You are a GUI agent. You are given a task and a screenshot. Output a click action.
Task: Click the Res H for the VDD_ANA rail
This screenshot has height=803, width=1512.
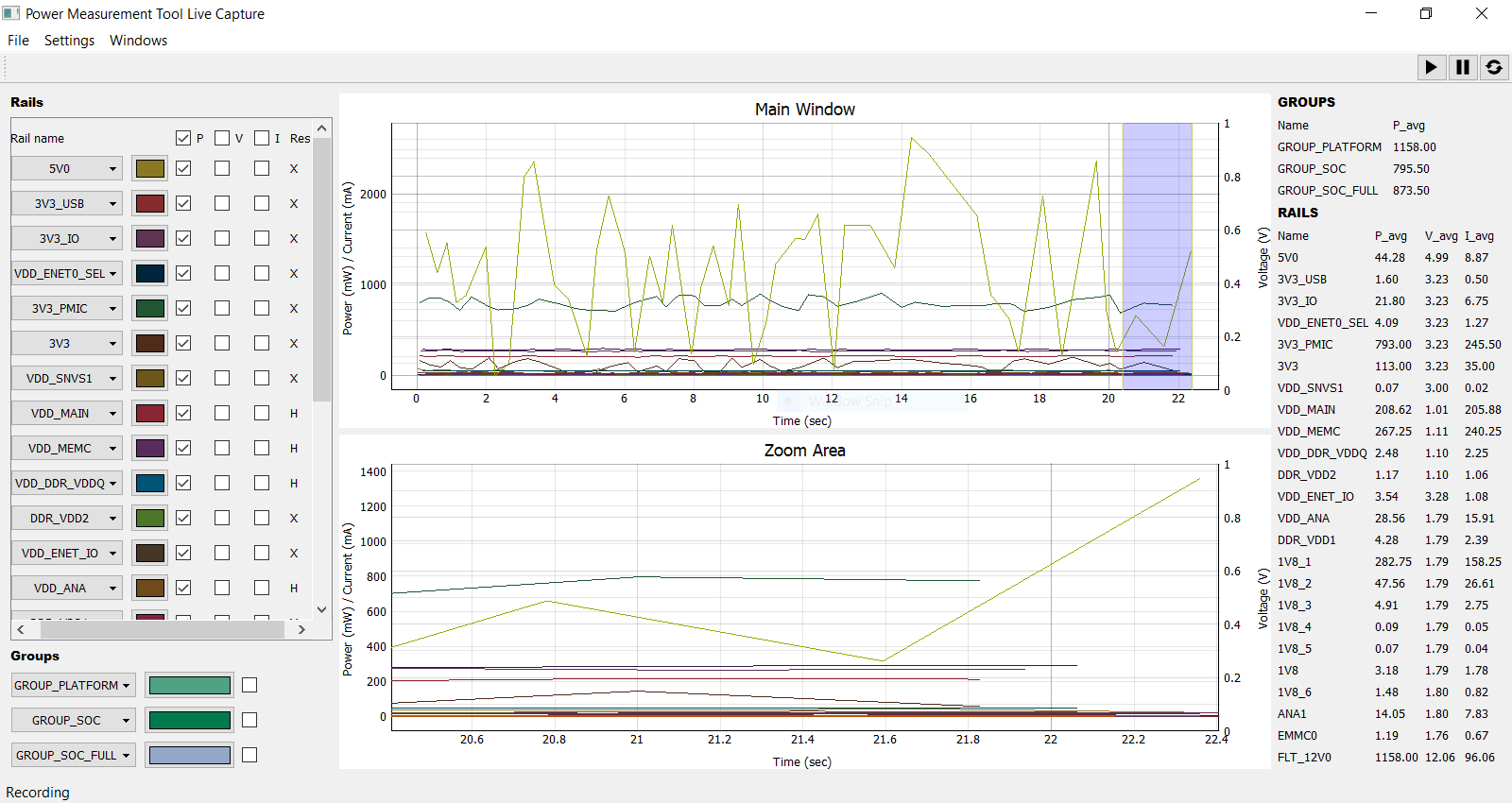coord(294,589)
